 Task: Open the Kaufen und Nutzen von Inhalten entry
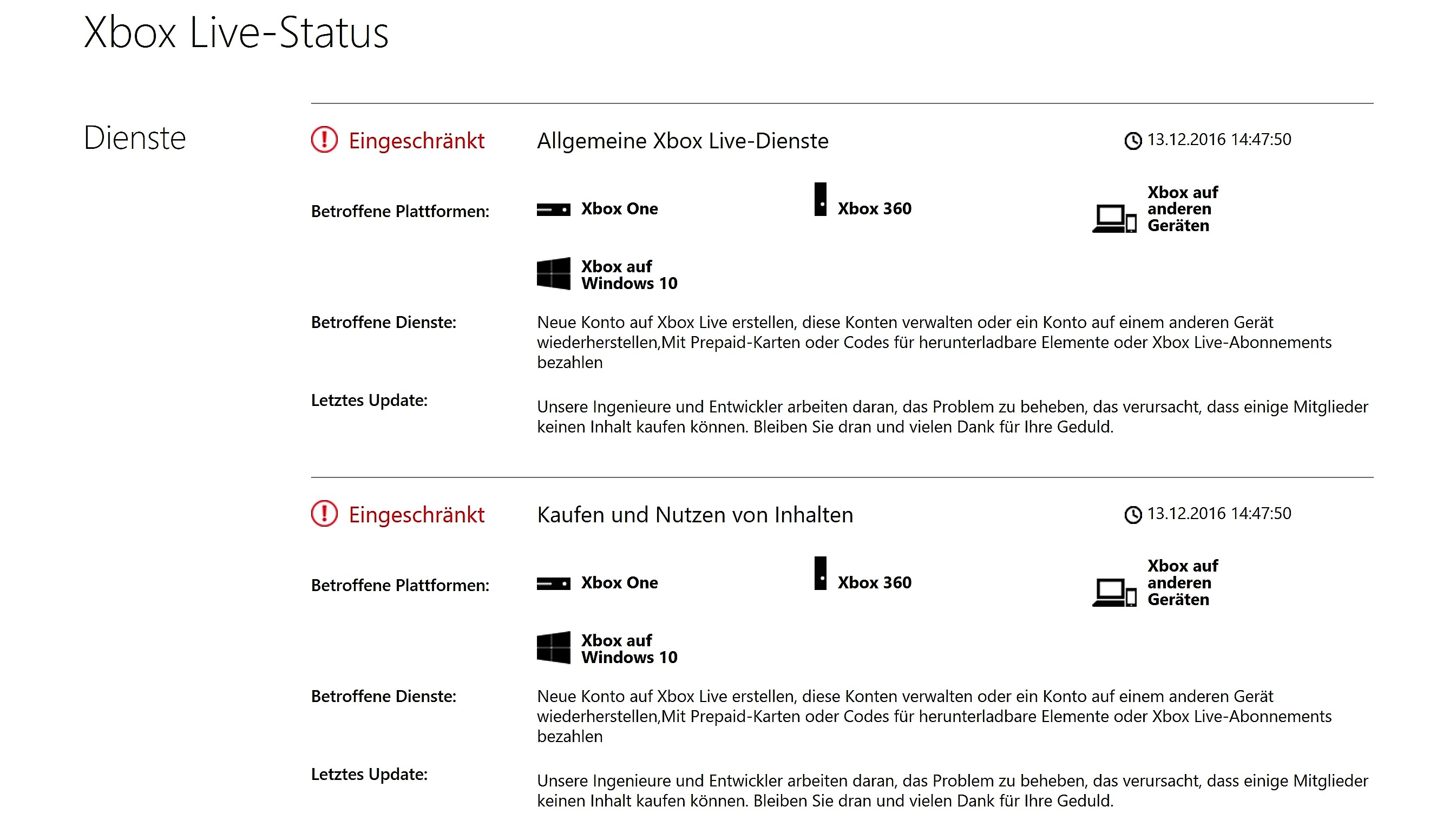[x=695, y=515]
